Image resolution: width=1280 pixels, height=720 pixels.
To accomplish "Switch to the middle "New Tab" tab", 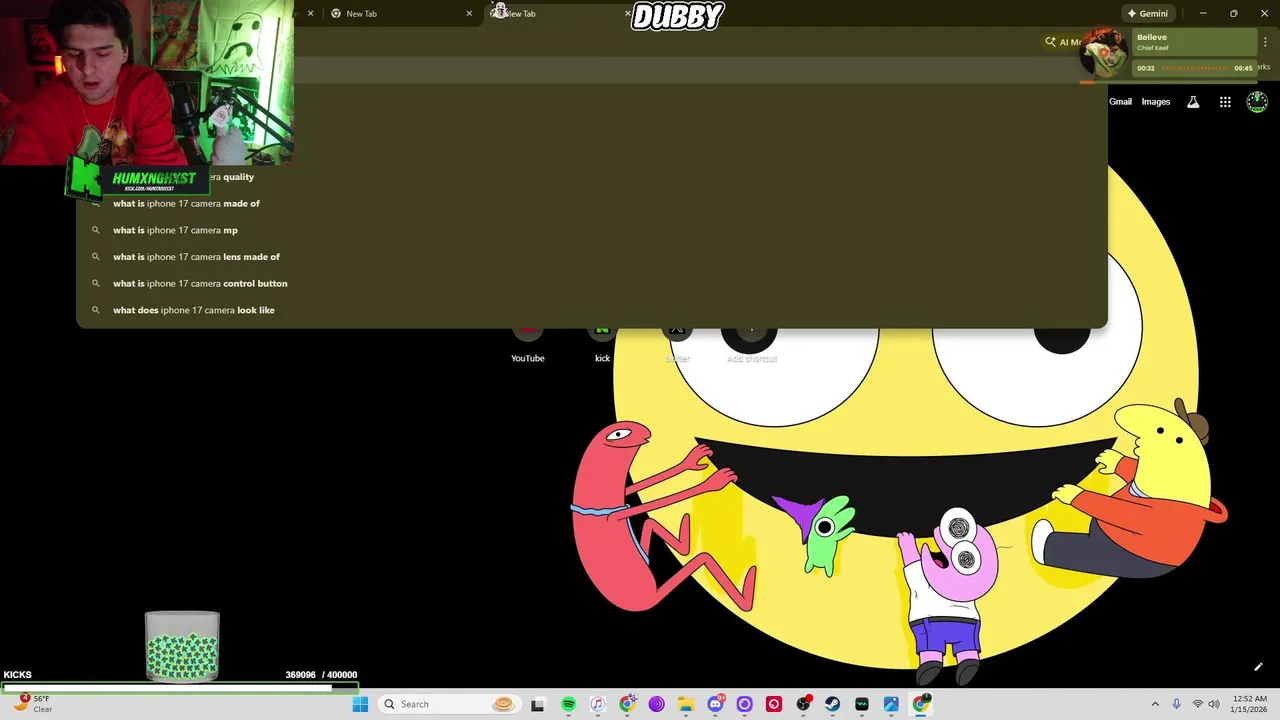I will coord(400,14).
